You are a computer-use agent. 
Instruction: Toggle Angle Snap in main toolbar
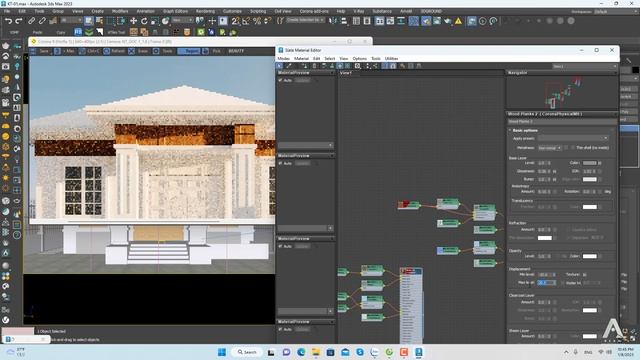tap(246, 20)
